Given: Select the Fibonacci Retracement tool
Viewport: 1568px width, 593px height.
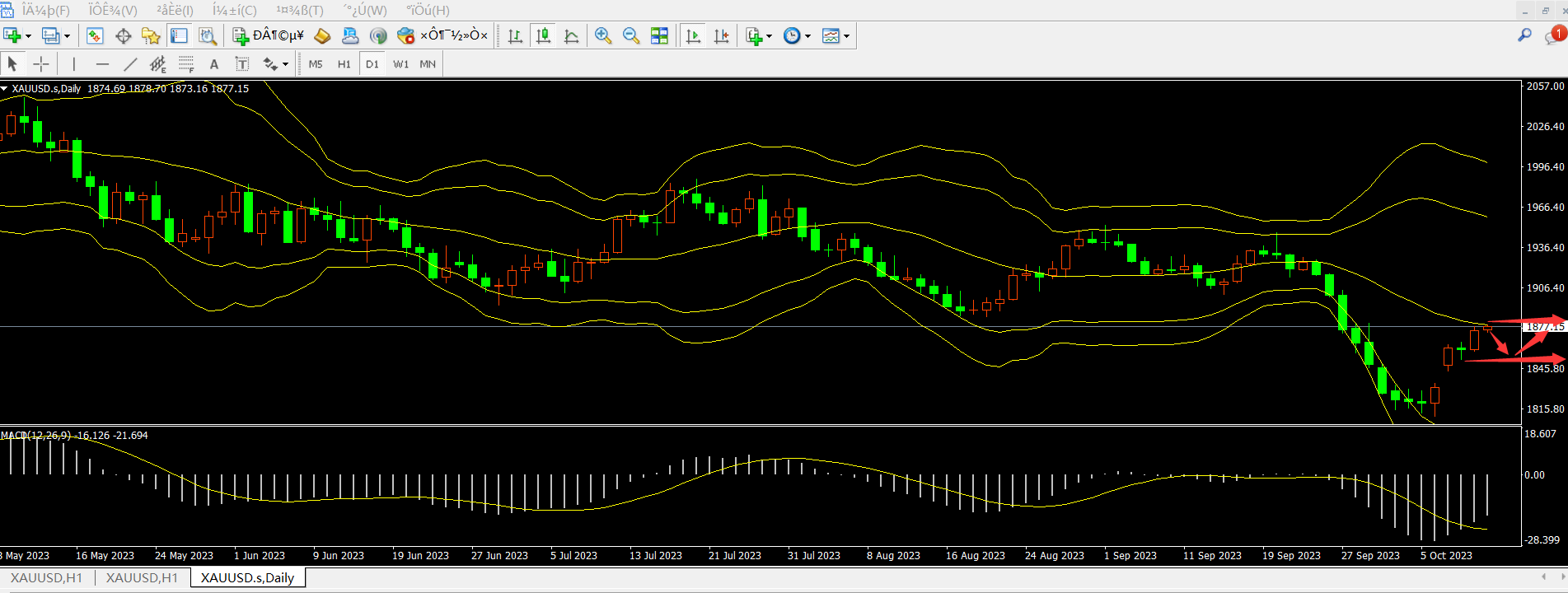Looking at the screenshot, I should [x=186, y=63].
